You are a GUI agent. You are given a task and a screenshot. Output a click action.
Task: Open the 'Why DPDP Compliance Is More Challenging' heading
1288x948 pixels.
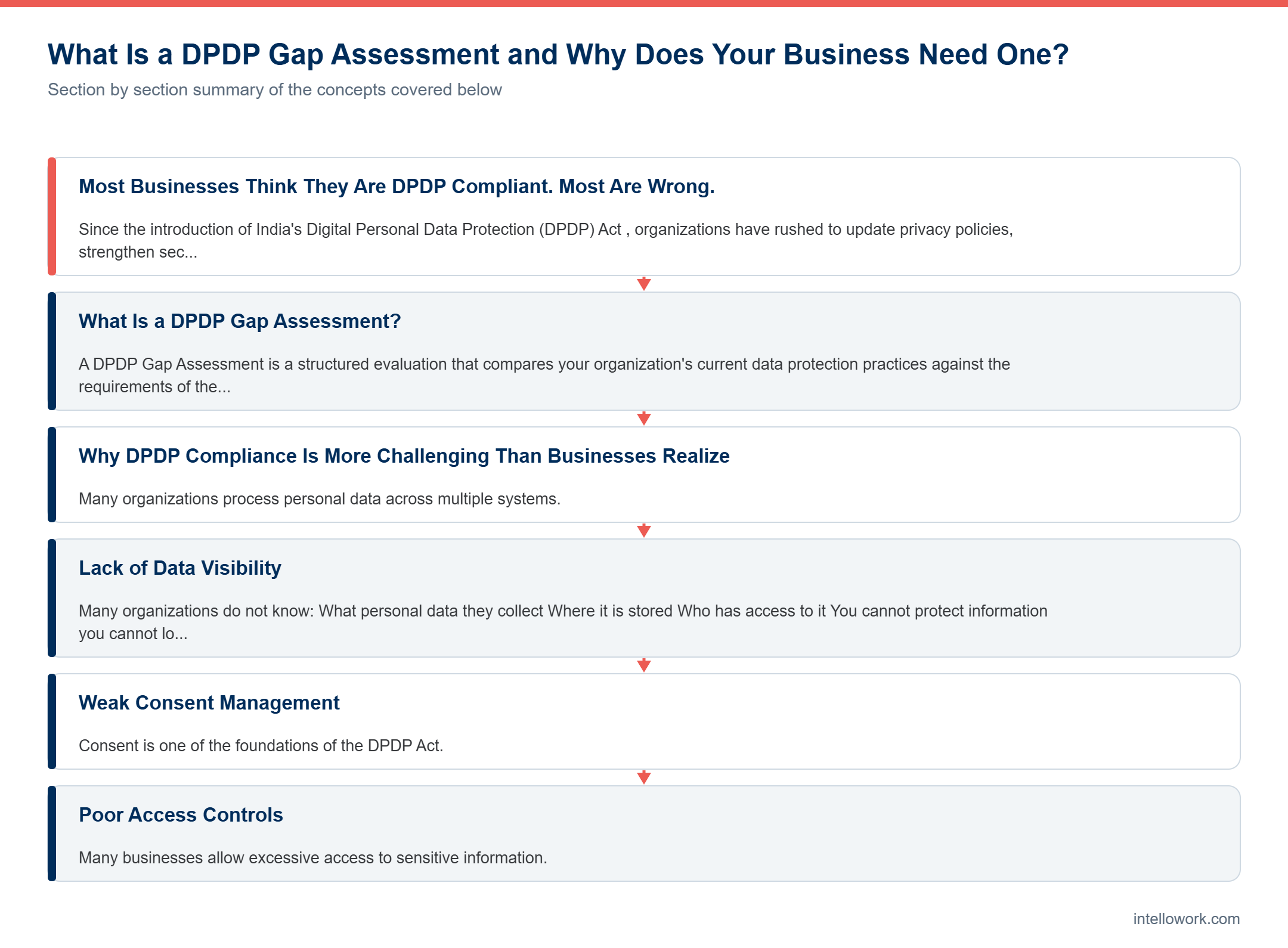tap(404, 456)
